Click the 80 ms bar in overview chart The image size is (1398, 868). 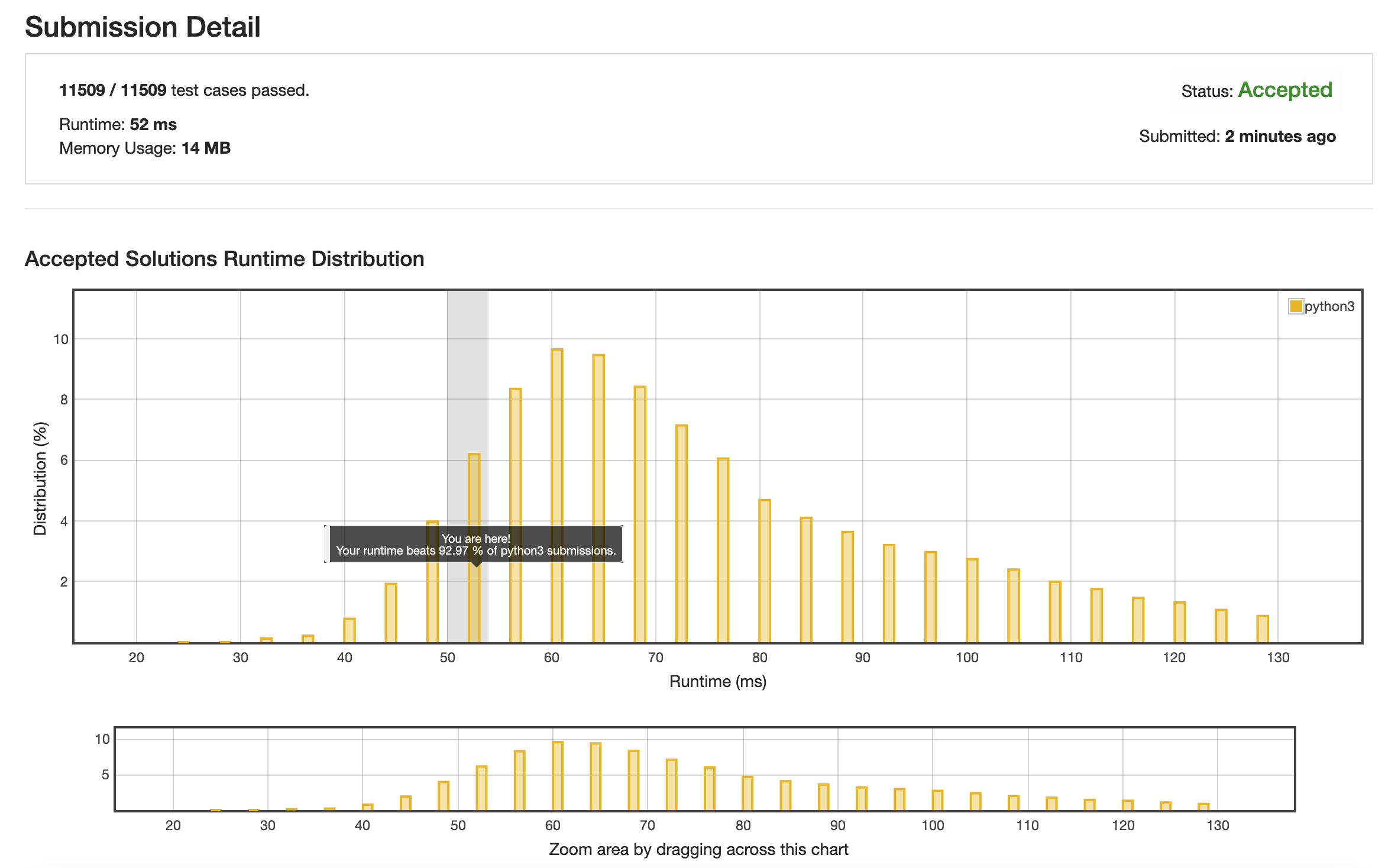tap(747, 793)
